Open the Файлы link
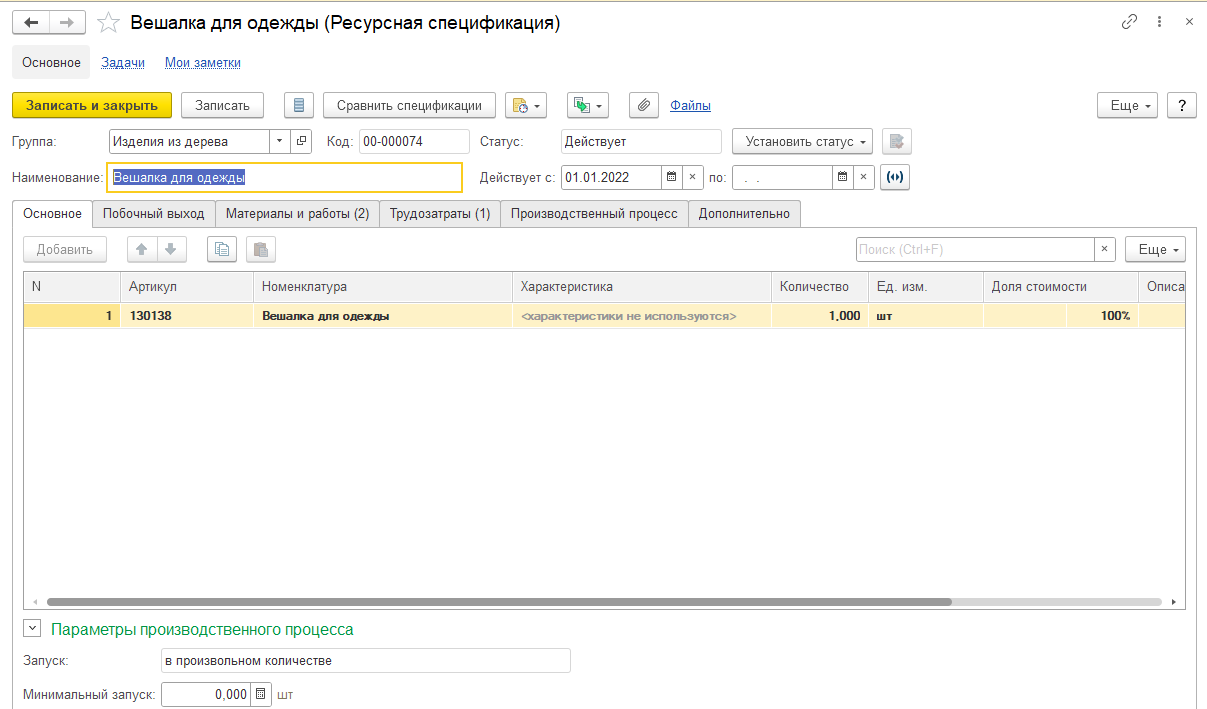Screen dimensions: 1207x709 [690, 105]
